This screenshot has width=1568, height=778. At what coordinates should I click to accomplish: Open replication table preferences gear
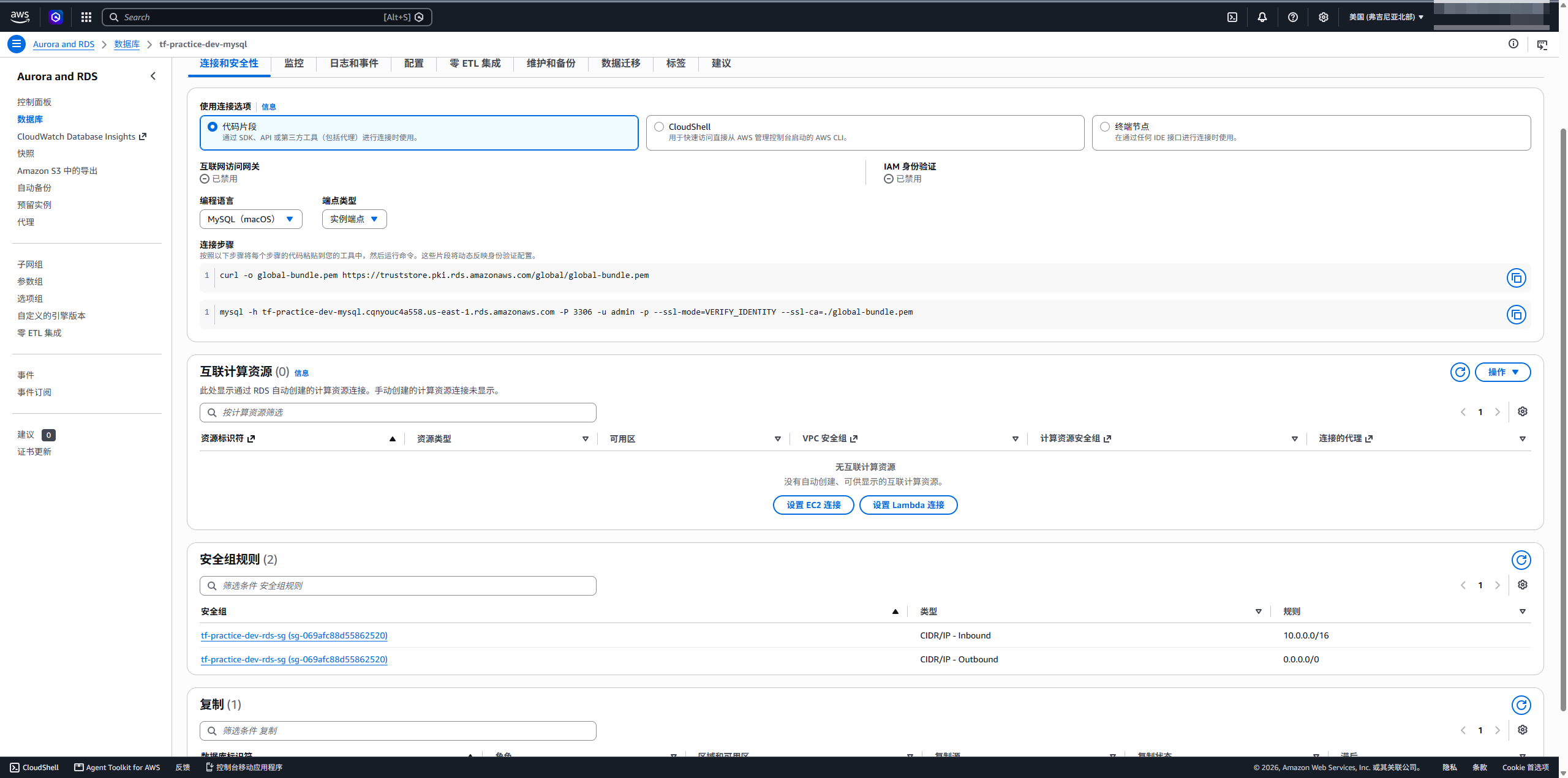(x=1523, y=730)
